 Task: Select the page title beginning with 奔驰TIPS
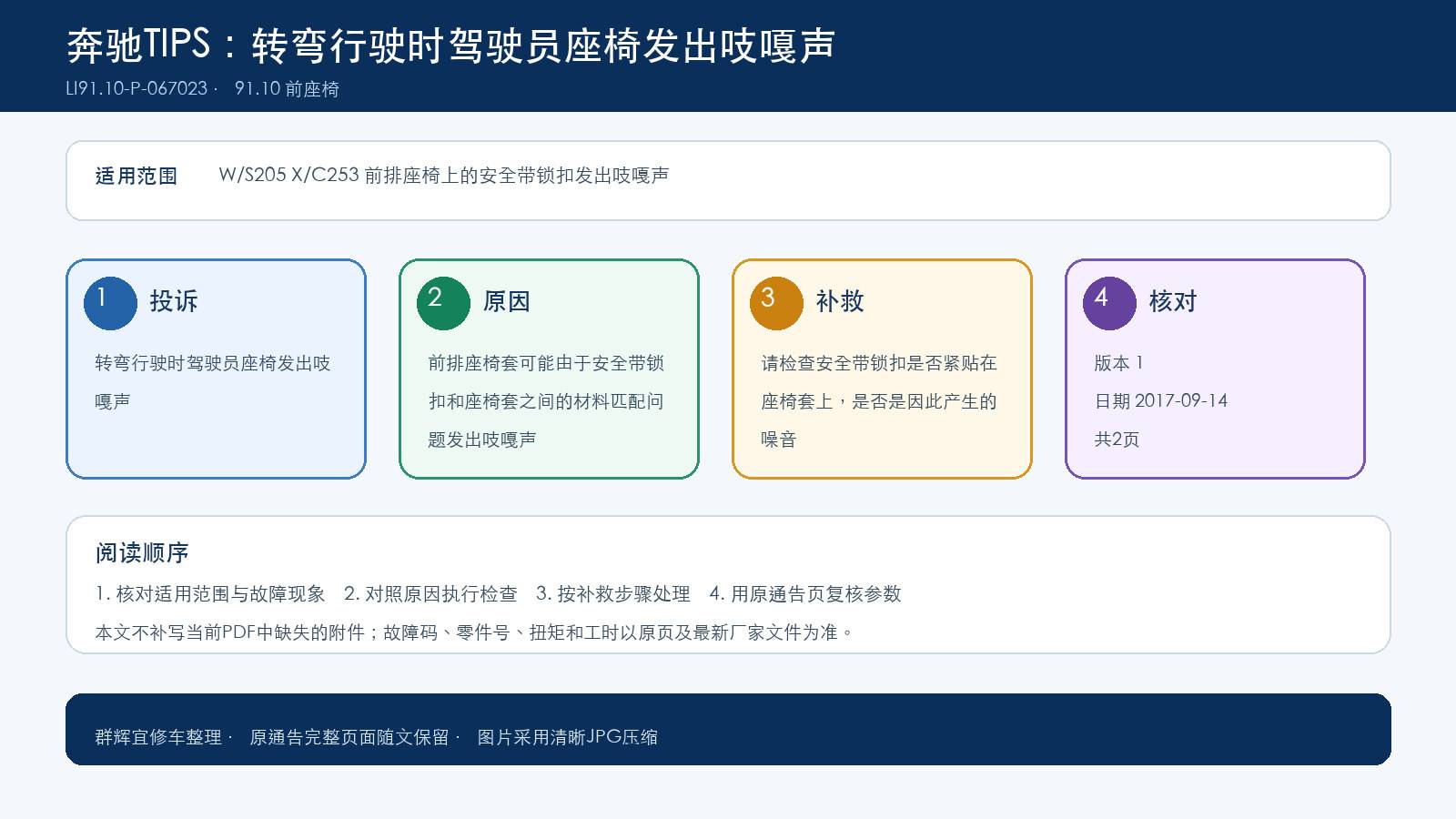[451, 45]
